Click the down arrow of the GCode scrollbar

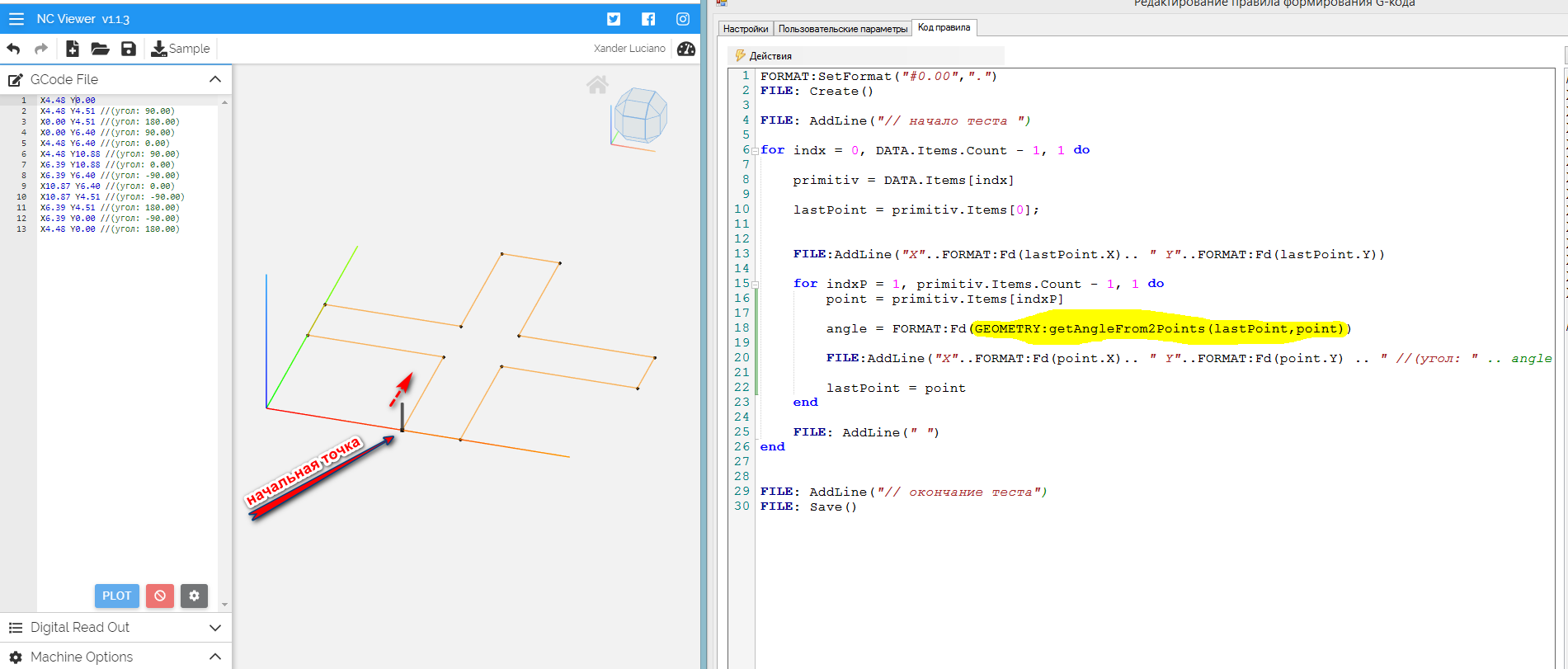pos(224,605)
